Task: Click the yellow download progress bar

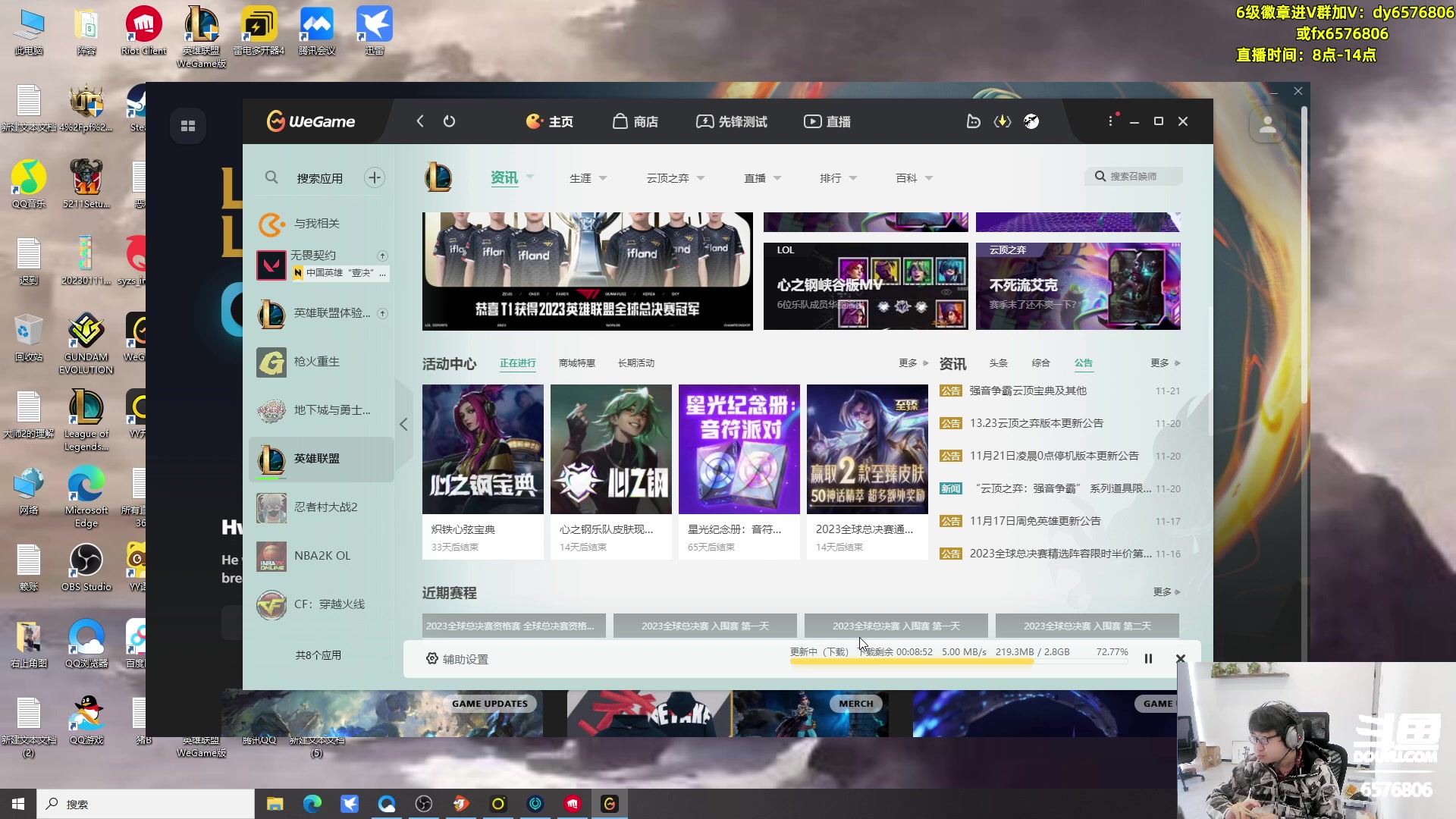Action: (x=959, y=662)
